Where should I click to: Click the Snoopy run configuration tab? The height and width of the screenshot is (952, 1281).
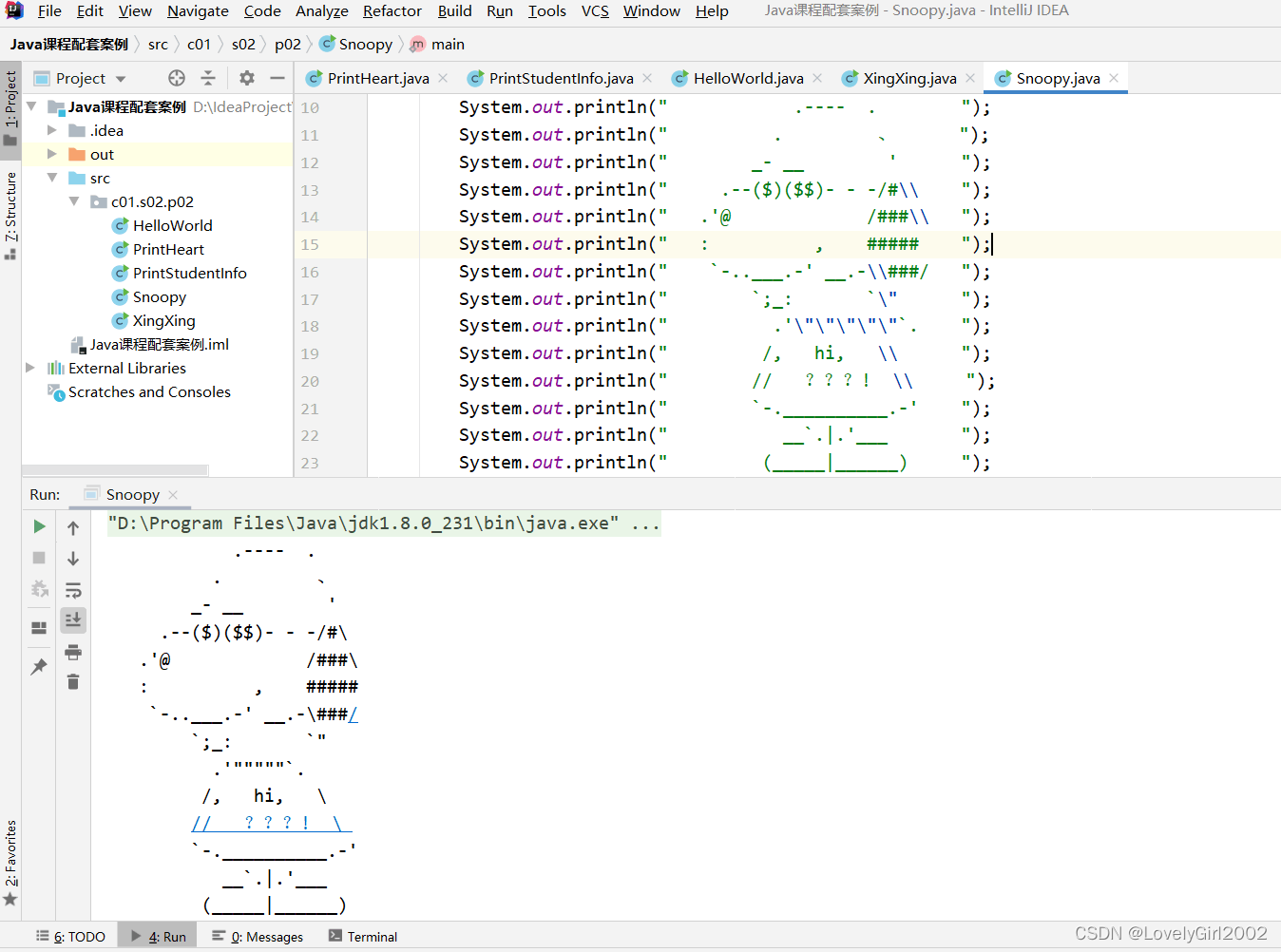(132, 494)
